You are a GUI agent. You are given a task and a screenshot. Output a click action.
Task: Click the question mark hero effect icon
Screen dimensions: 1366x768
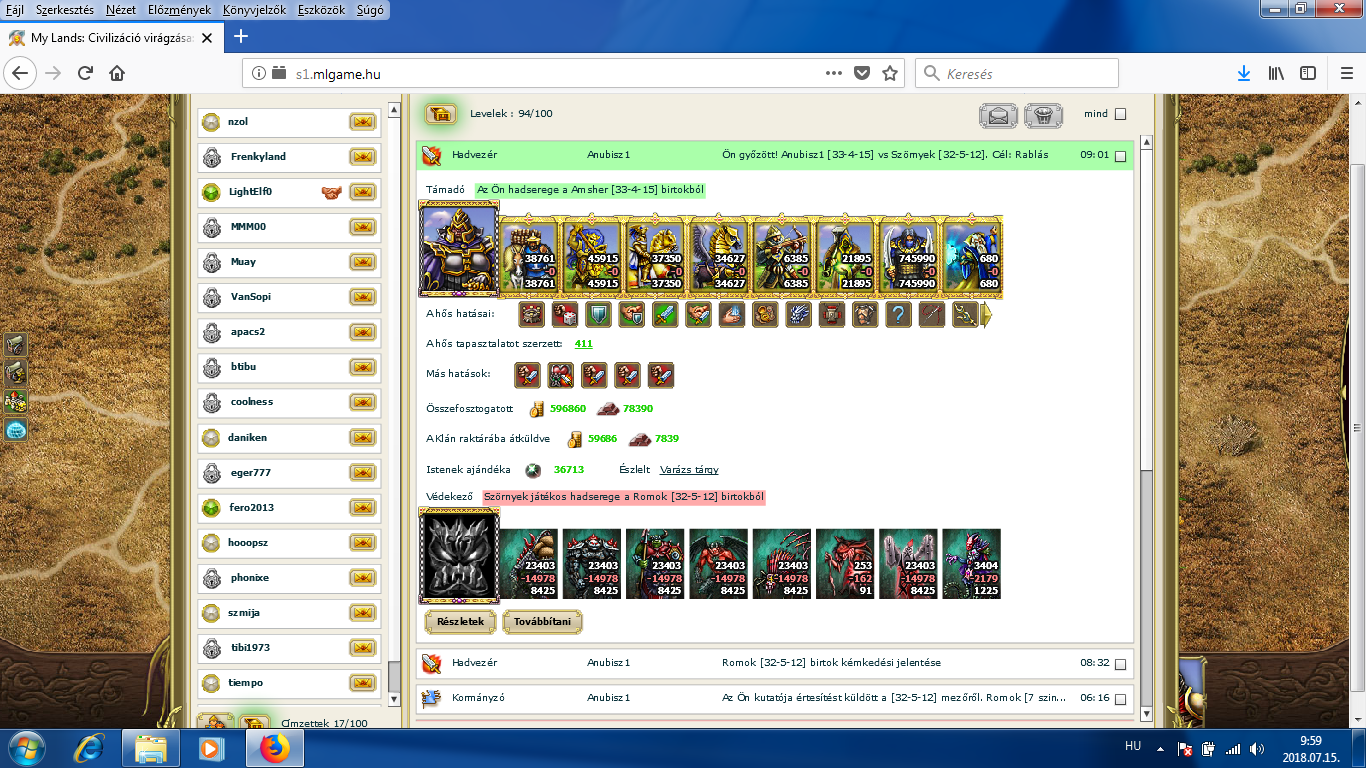tap(898, 315)
